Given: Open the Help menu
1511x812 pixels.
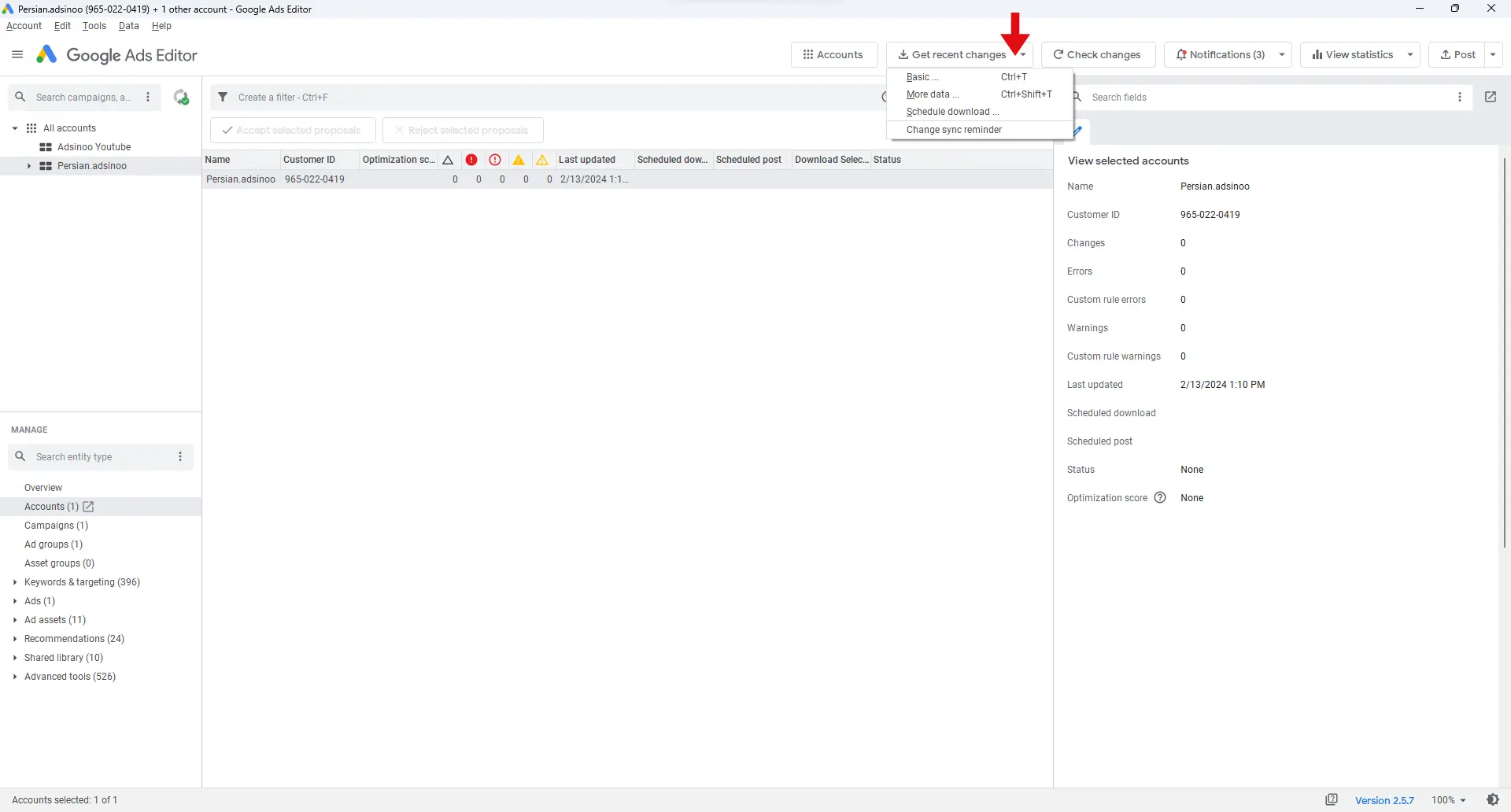Looking at the screenshot, I should click(x=161, y=26).
